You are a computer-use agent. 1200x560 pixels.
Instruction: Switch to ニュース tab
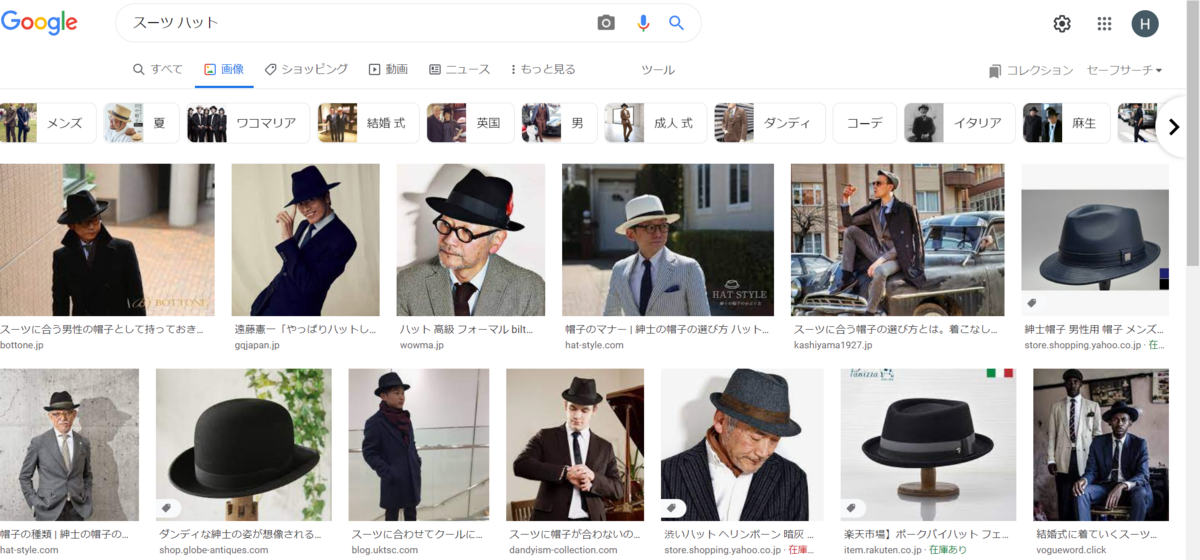tap(460, 69)
